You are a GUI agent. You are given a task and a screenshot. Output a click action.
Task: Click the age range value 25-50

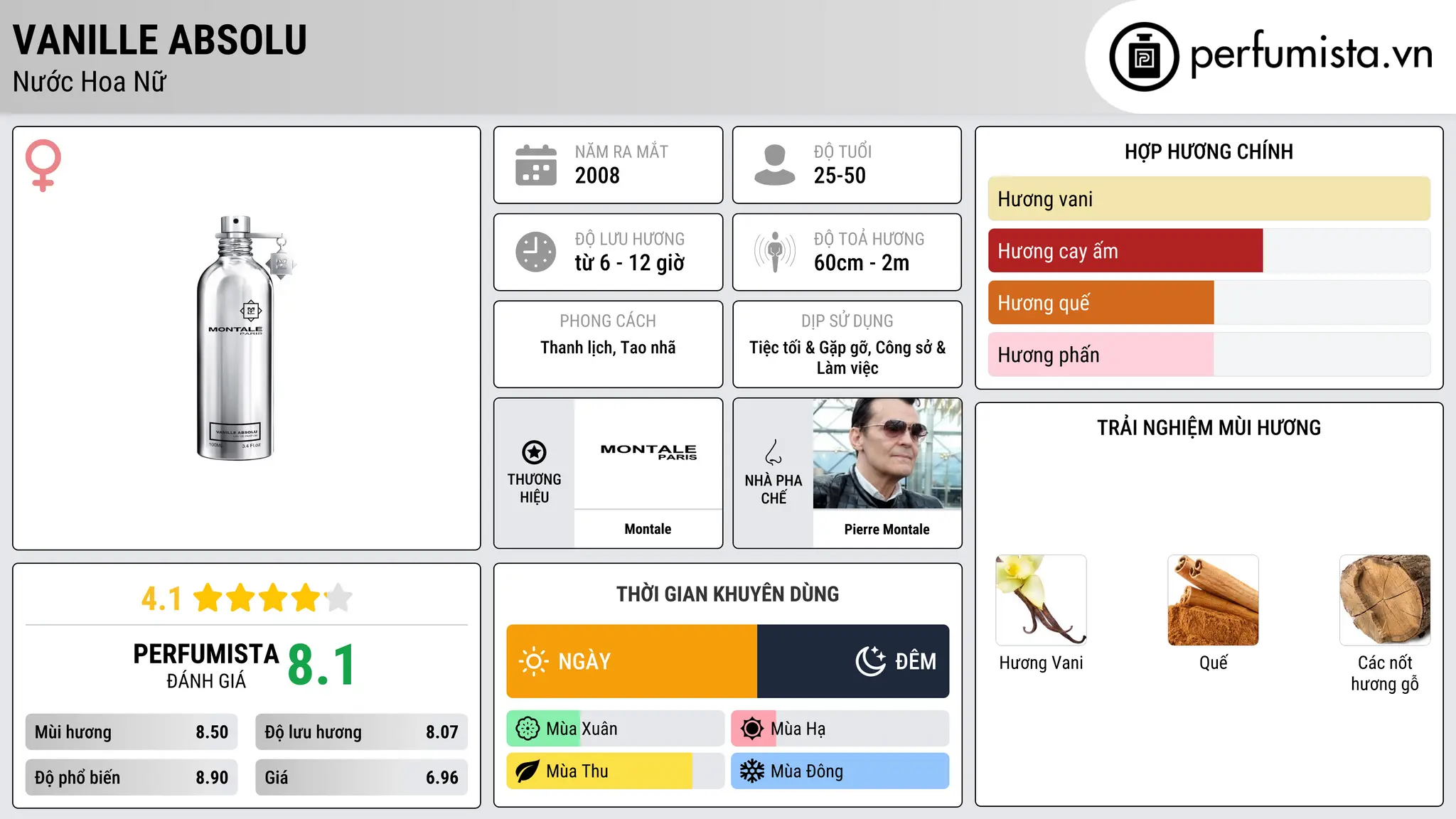840,176
